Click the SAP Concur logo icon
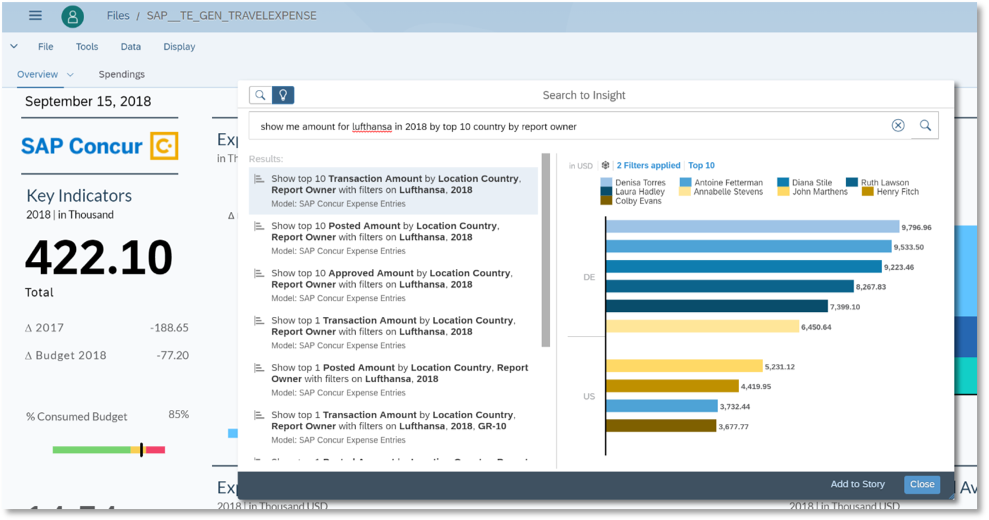Viewport: 989px width, 520px height. 164,146
